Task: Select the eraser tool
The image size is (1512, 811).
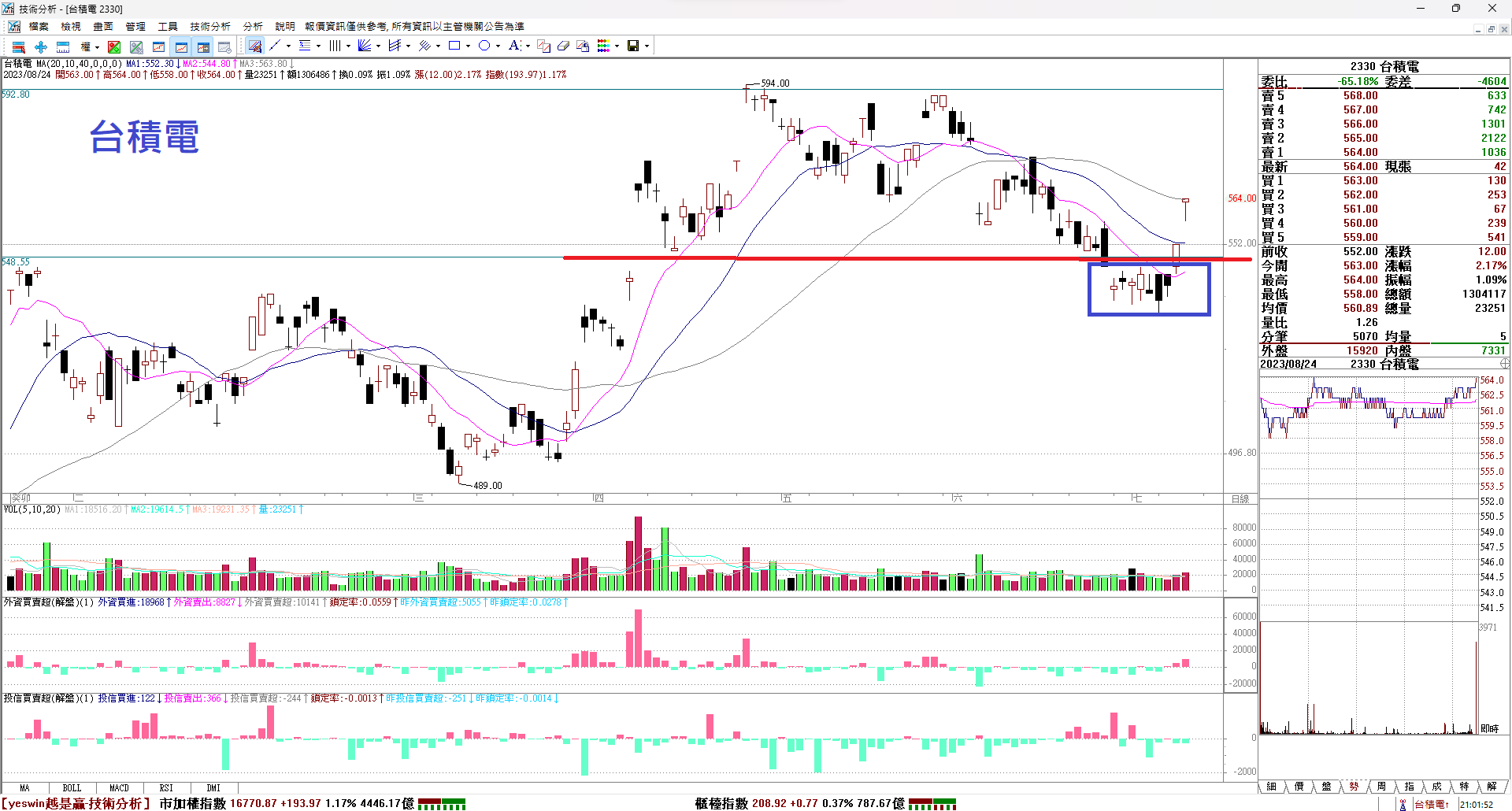Action: point(563,46)
